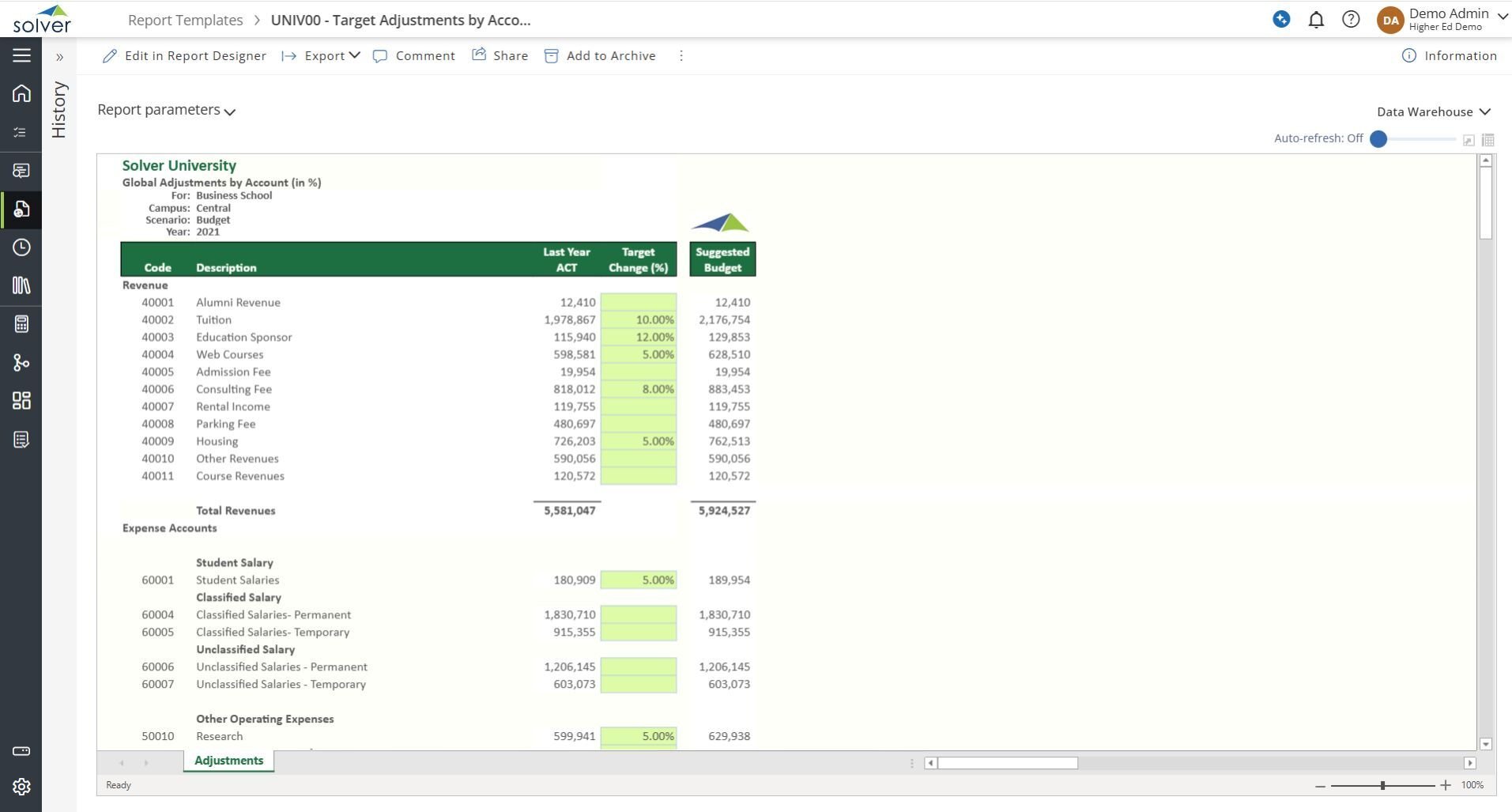This screenshot has width=1512, height=812.
Task: Click account code 40008
Action: tap(158, 424)
